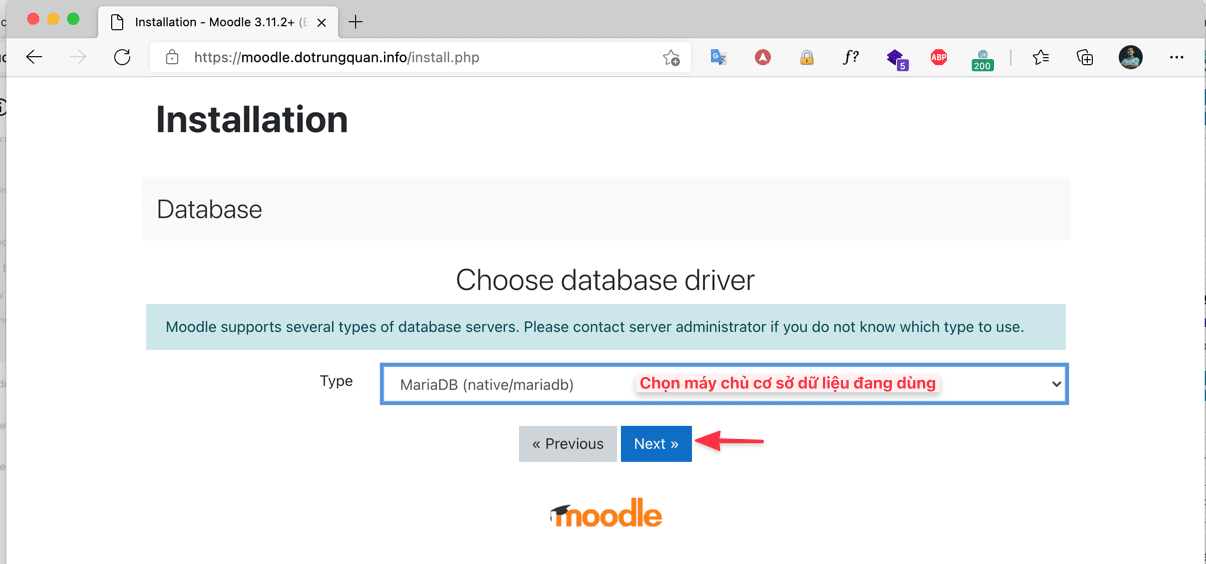View site information lock icon
Viewport: 1206px width, 564px height.
172,58
